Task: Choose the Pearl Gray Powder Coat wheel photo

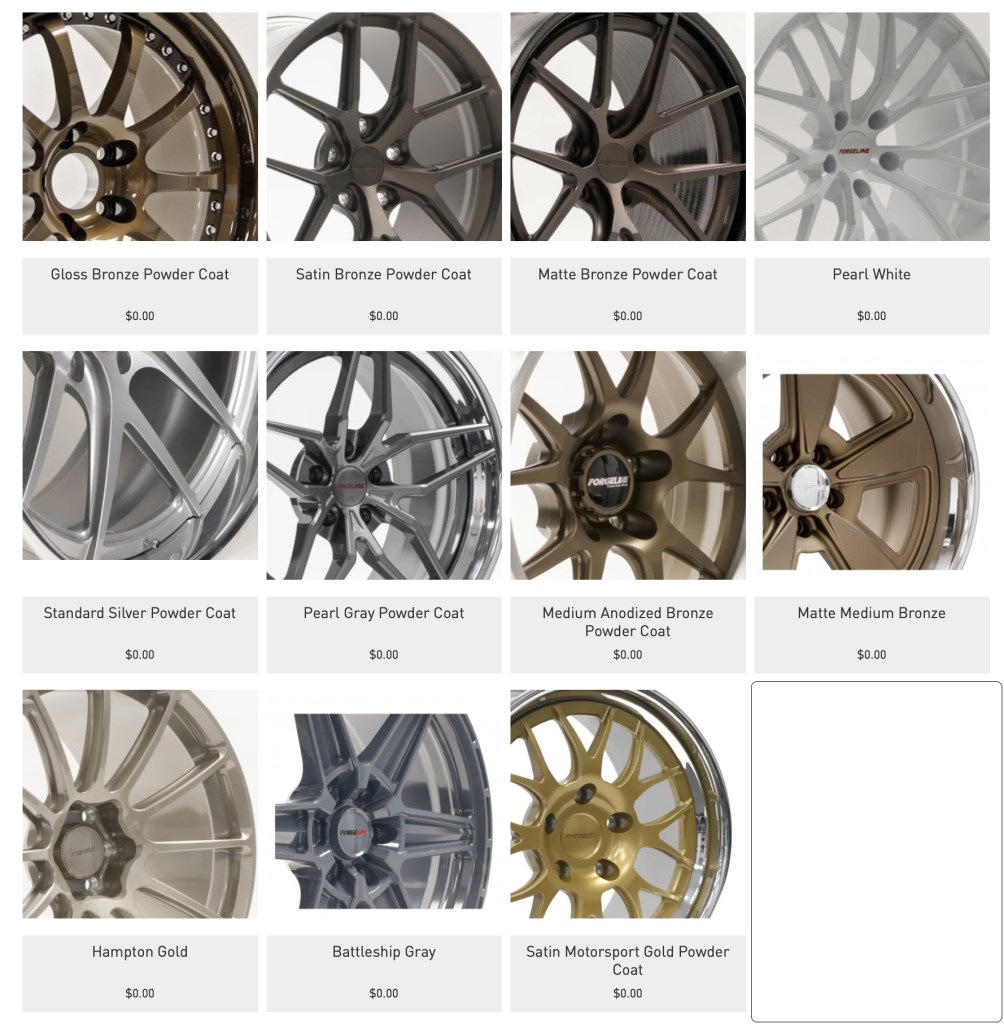Action: pos(384,466)
